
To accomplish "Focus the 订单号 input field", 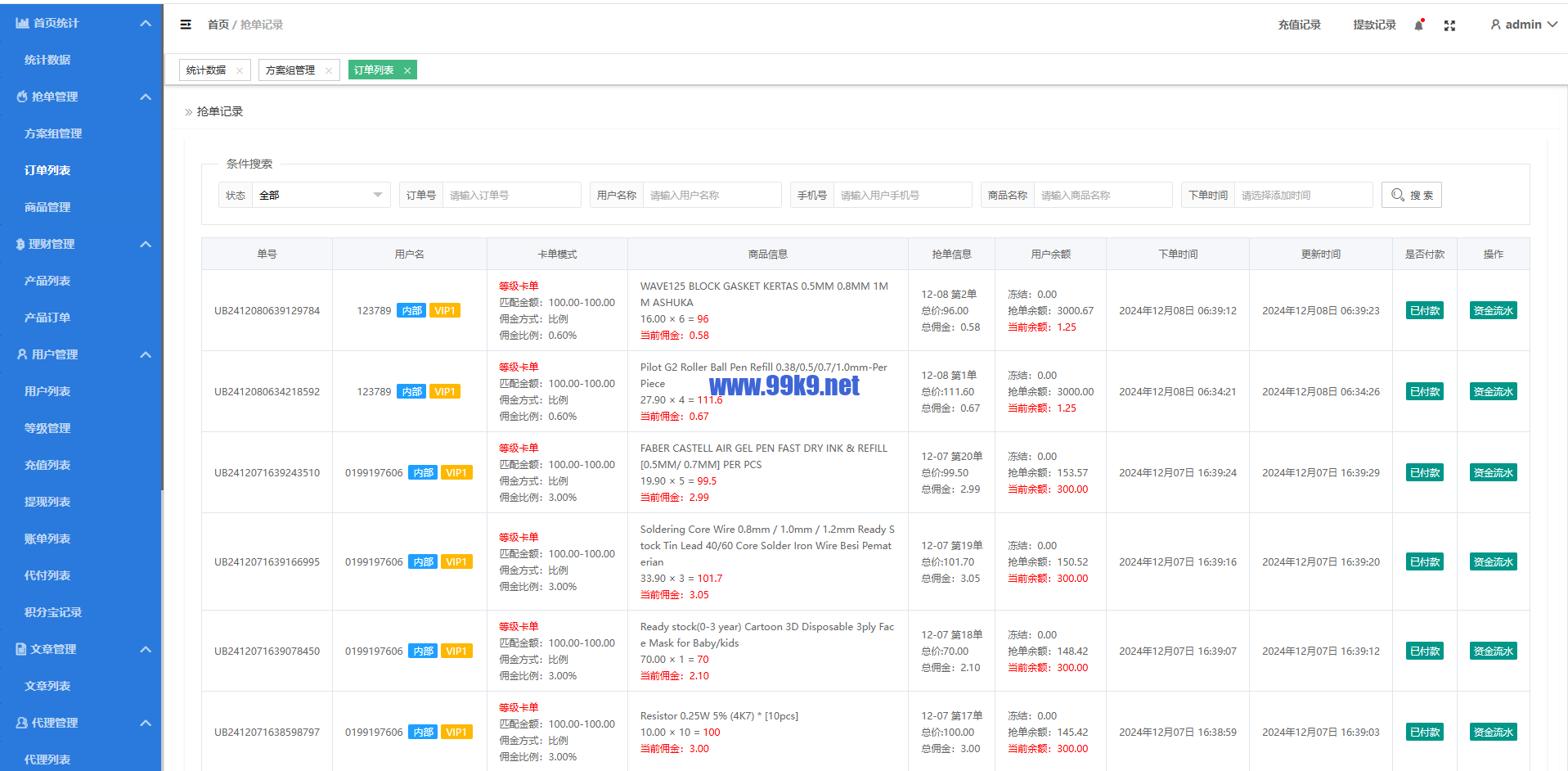I will pos(511,195).
